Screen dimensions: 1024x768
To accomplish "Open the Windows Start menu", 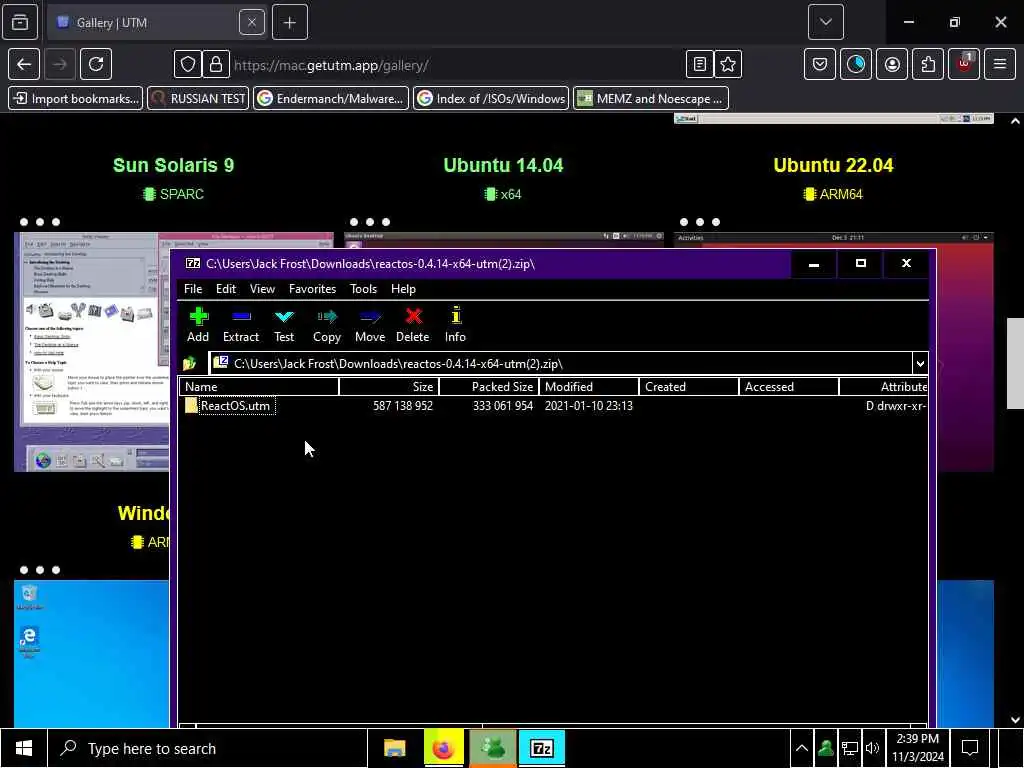I will click(x=24, y=748).
